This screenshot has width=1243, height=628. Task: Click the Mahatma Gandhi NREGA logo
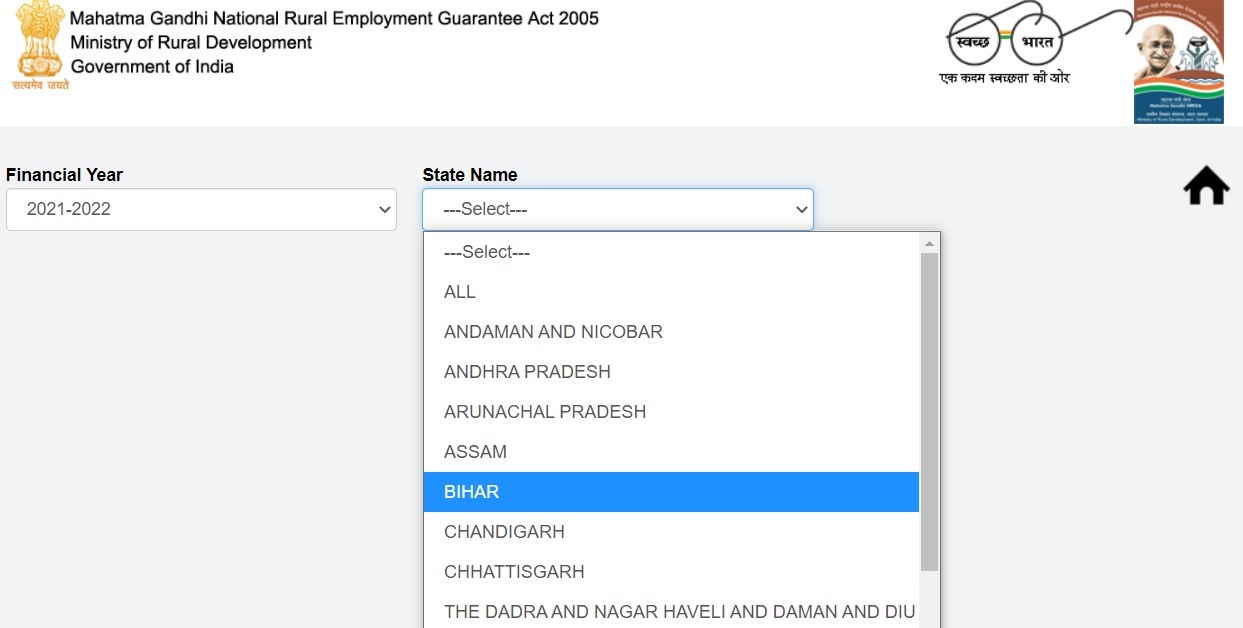pos(1178,62)
